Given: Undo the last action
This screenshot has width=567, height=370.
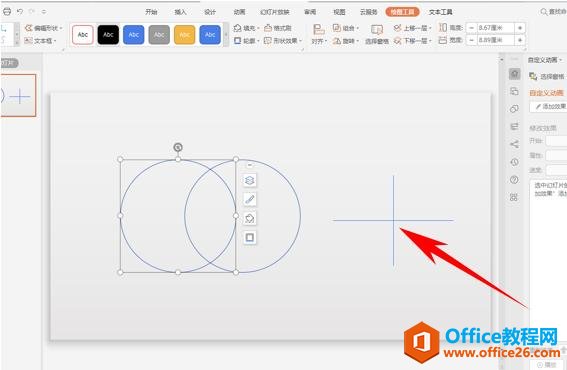Looking at the screenshot, I should pos(20,12).
